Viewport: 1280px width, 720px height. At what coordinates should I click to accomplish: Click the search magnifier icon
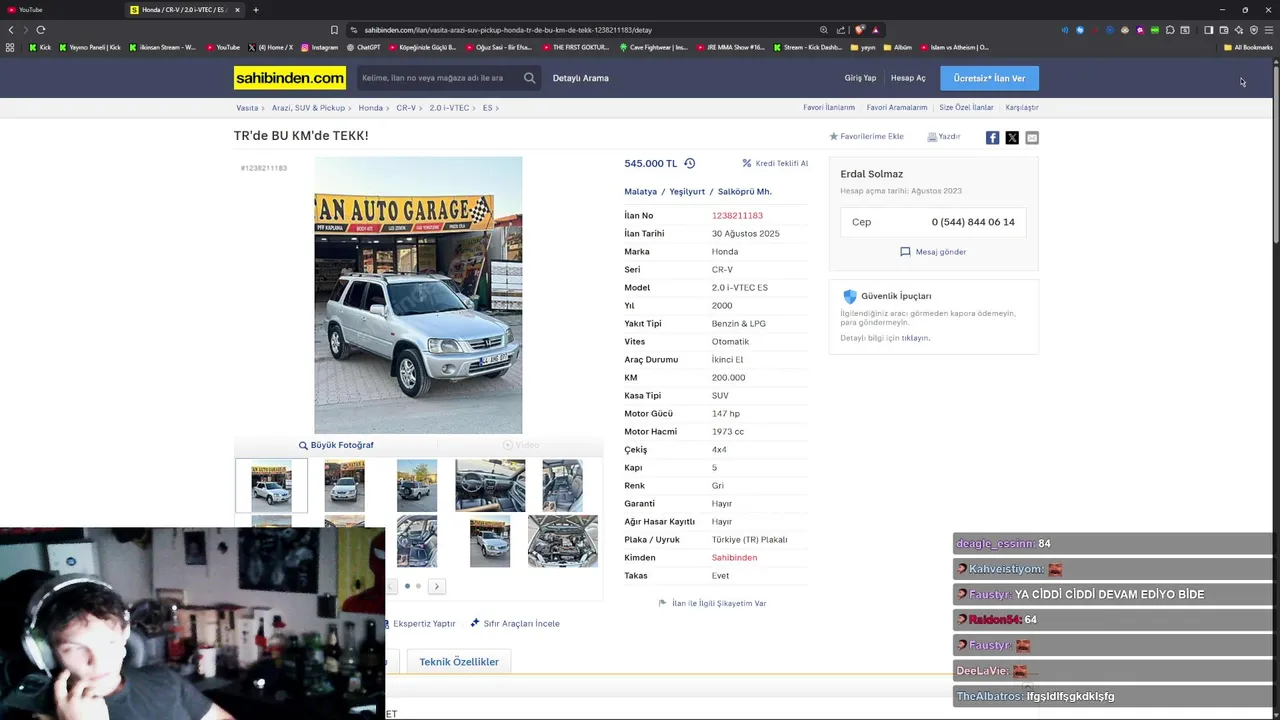529,78
